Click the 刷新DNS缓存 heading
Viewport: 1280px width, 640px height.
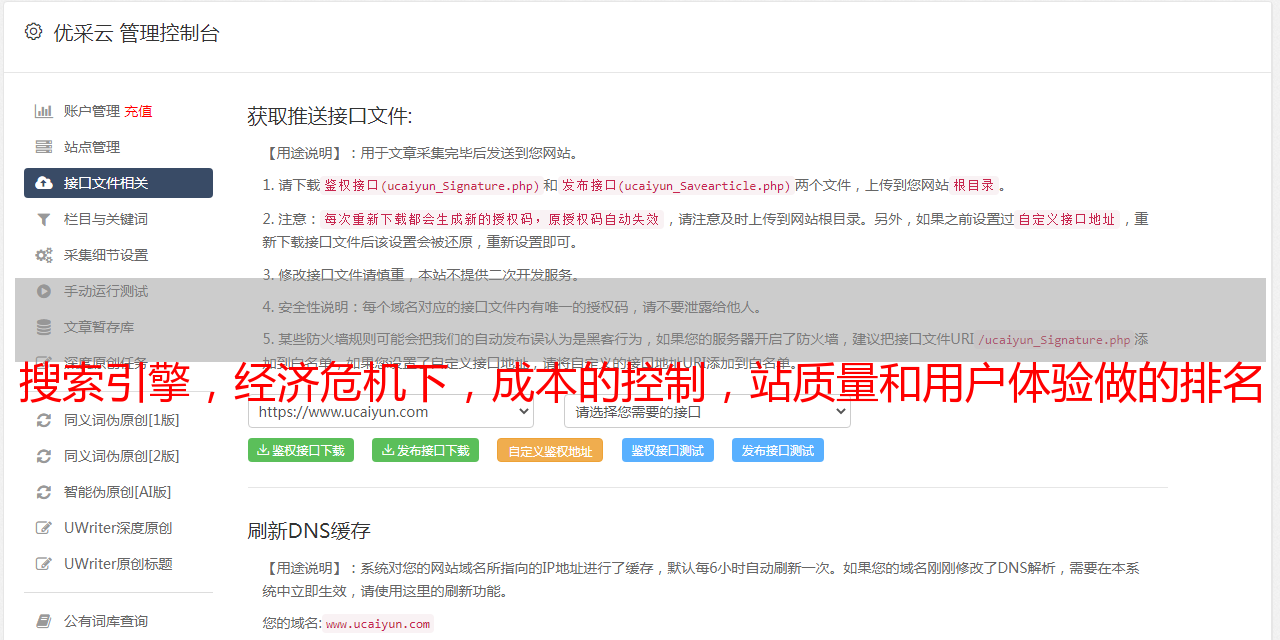click(309, 530)
